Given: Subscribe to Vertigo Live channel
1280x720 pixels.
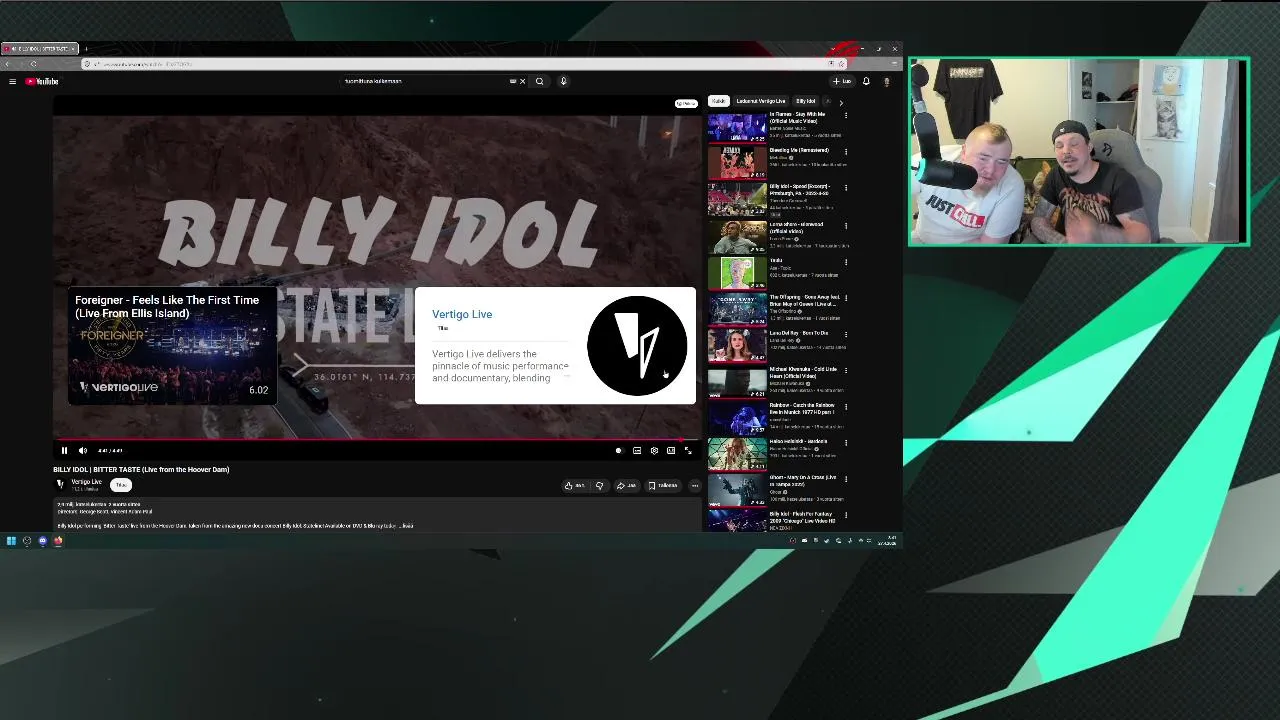Looking at the screenshot, I should 121,485.
